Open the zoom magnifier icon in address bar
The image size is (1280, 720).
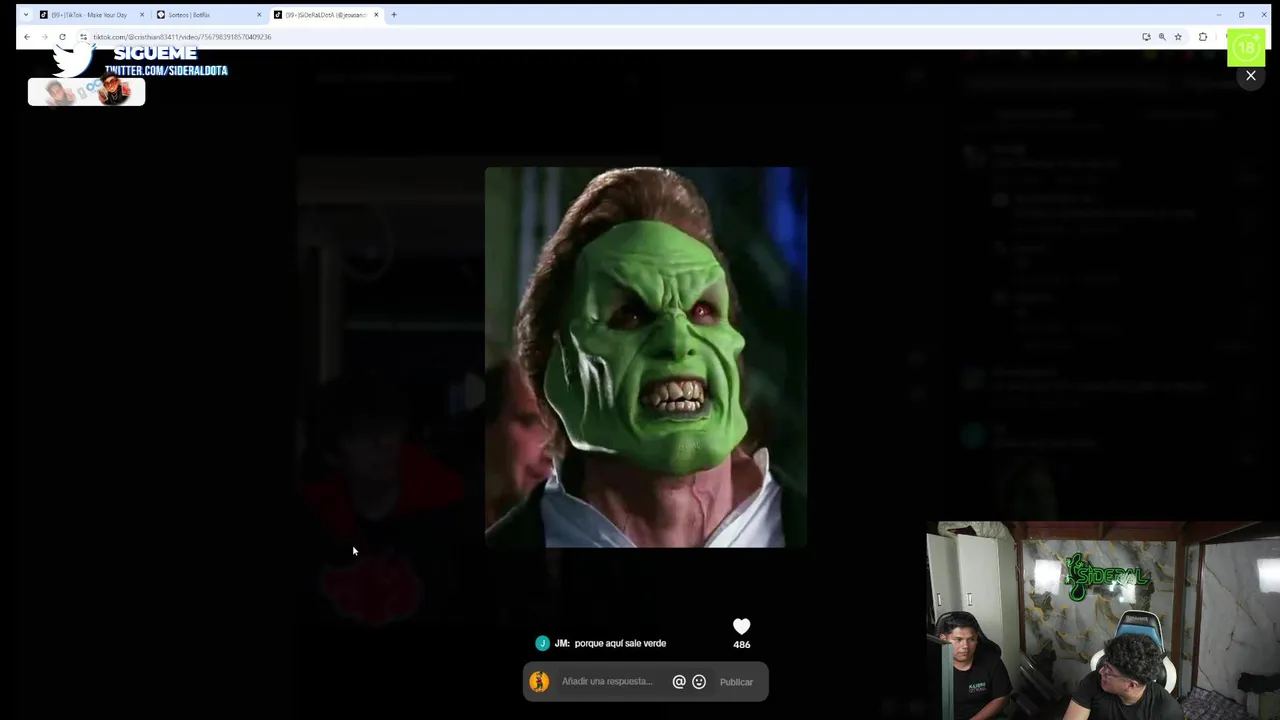pyautogui.click(x=1162, y=37)
